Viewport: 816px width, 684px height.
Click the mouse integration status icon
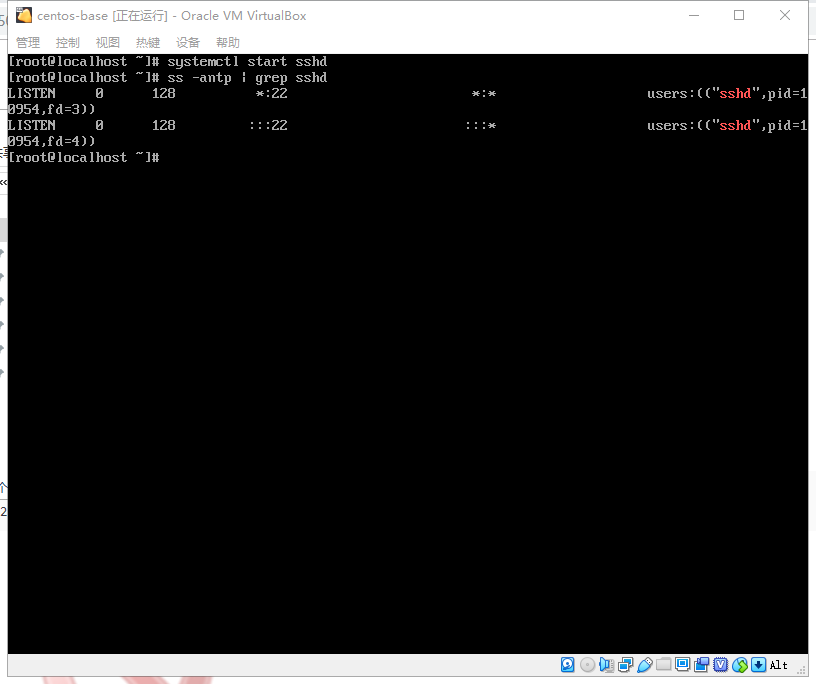pos(739,665)
